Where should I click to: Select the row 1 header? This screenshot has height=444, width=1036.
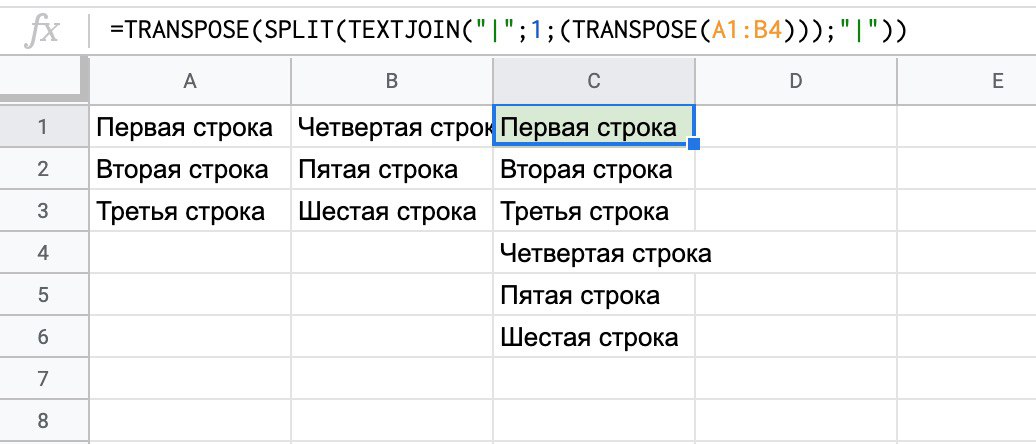[44, 127]
